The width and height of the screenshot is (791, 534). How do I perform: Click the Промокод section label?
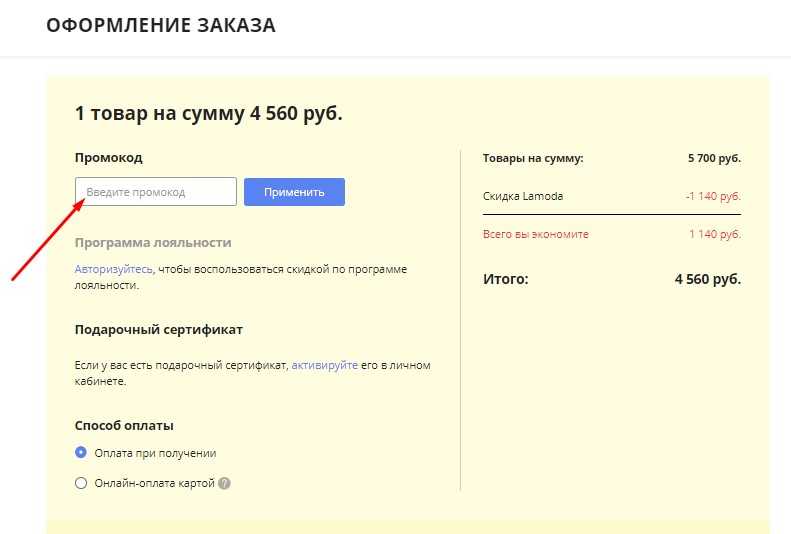pyautogui.click(x=108, y=158)
